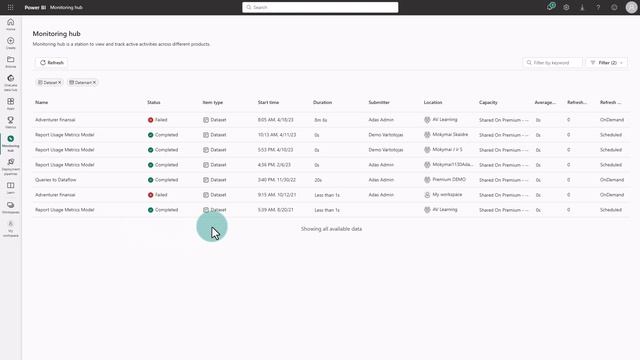Open OneLake data hub in sidebar
The height and width of the screenshot is (360, 640).
point(11,82)
